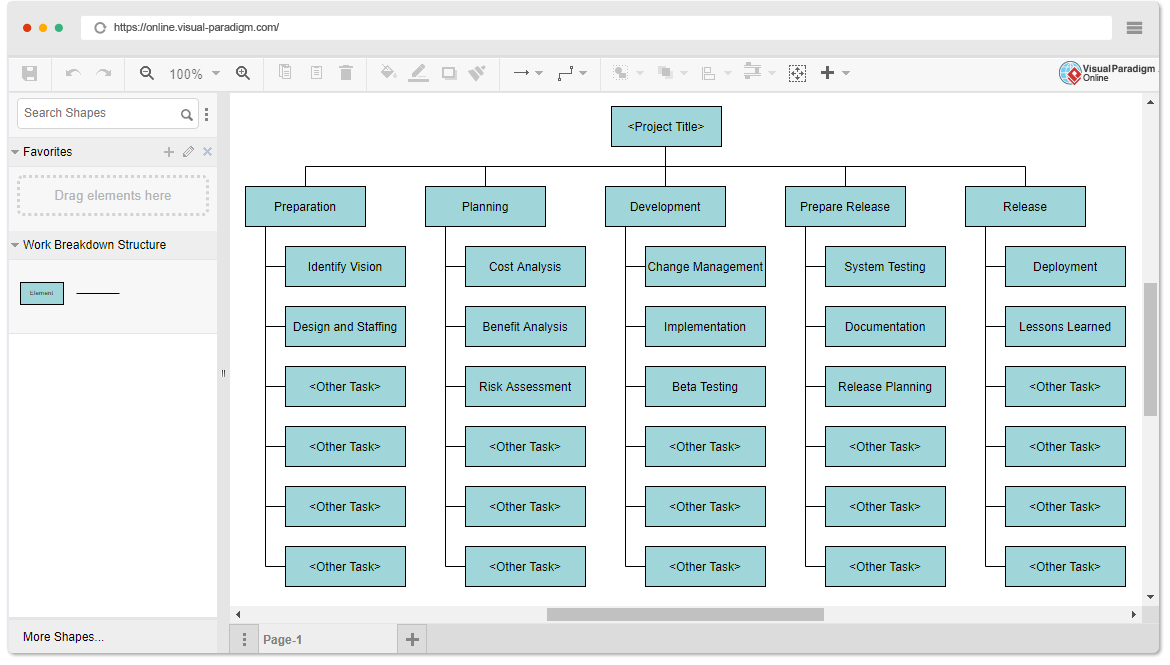
Task: Click the Copy icon in toolbar
Action: 285,72
